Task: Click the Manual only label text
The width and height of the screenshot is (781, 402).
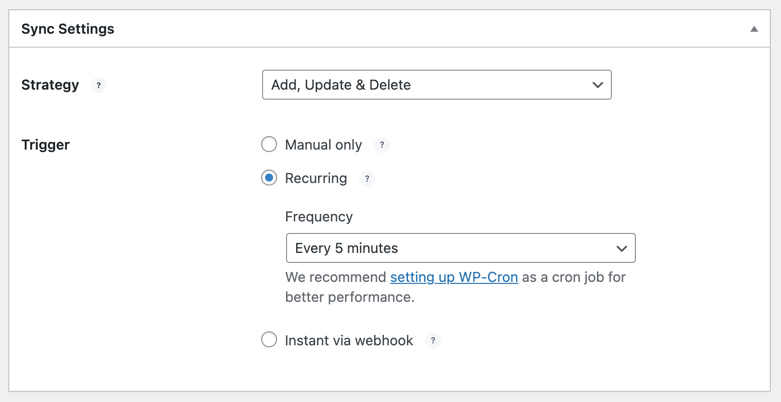Action: (x=323, y=145)
